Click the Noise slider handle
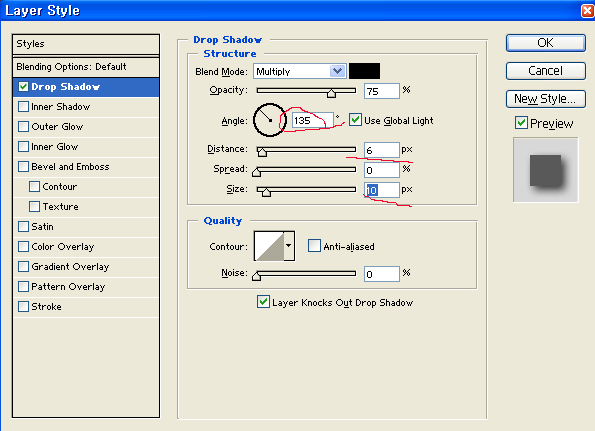The width and height of the screenshot is (595, 431). 257,276
